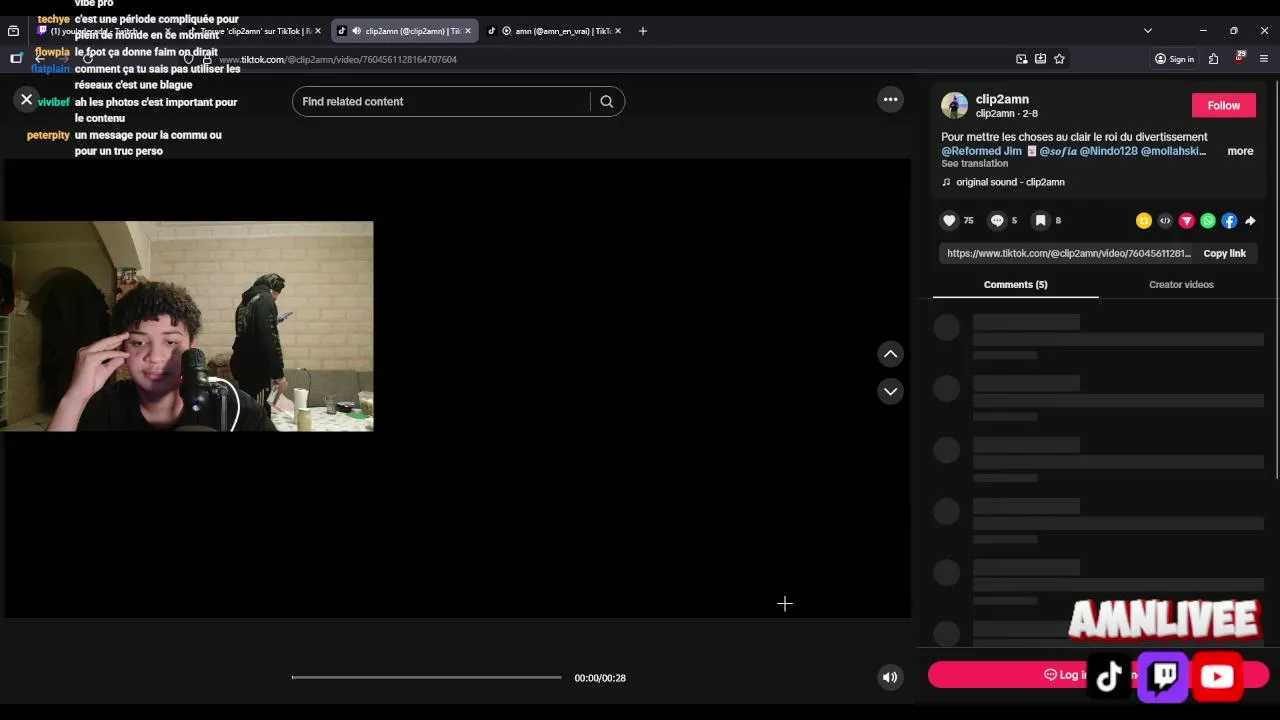Switch to Creator videos tab
Image resolution: width=1280 pixels, height=720 pixels.
click(1181, 284)
